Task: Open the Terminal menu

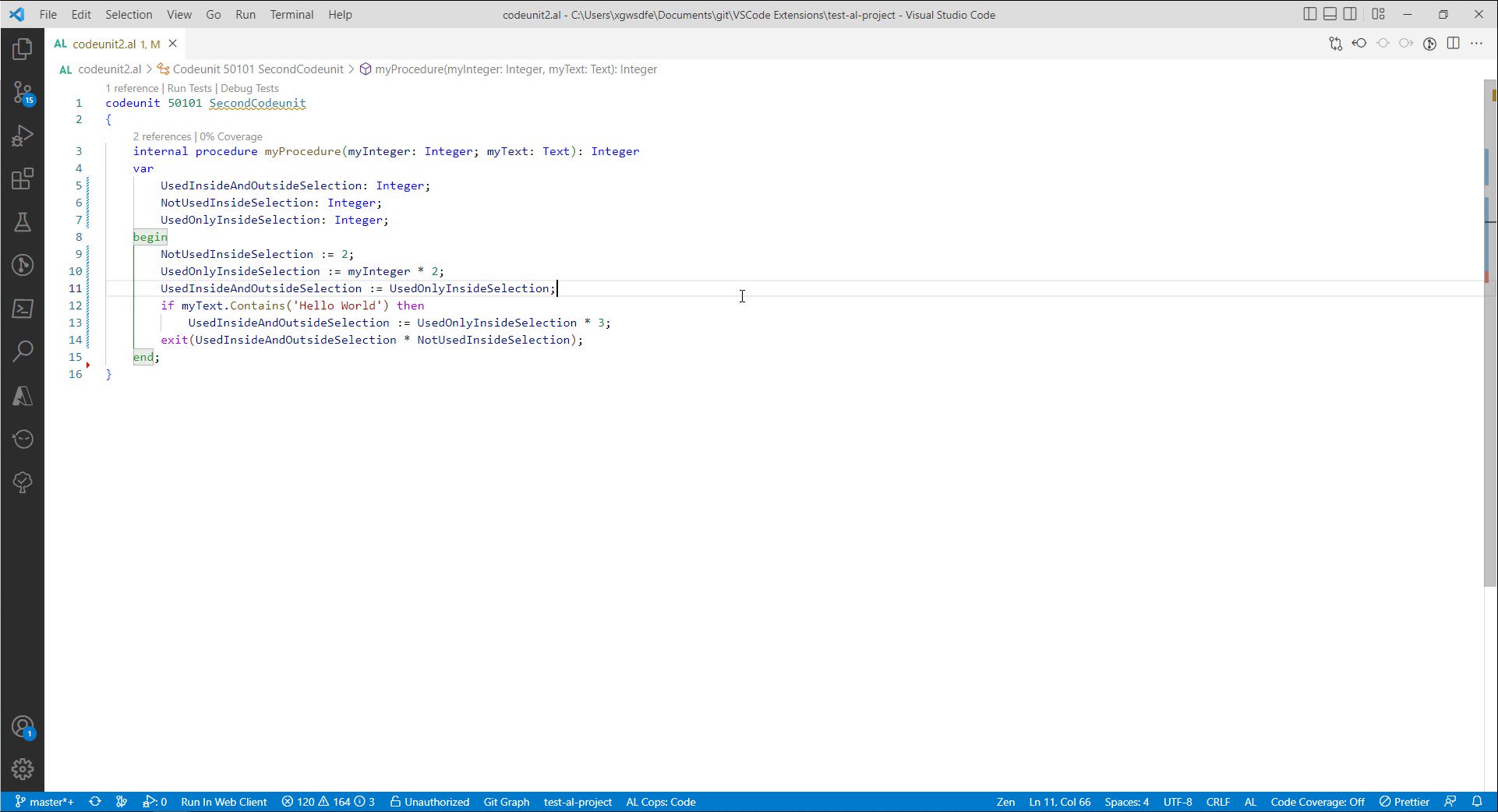Action: pos(291,14)
